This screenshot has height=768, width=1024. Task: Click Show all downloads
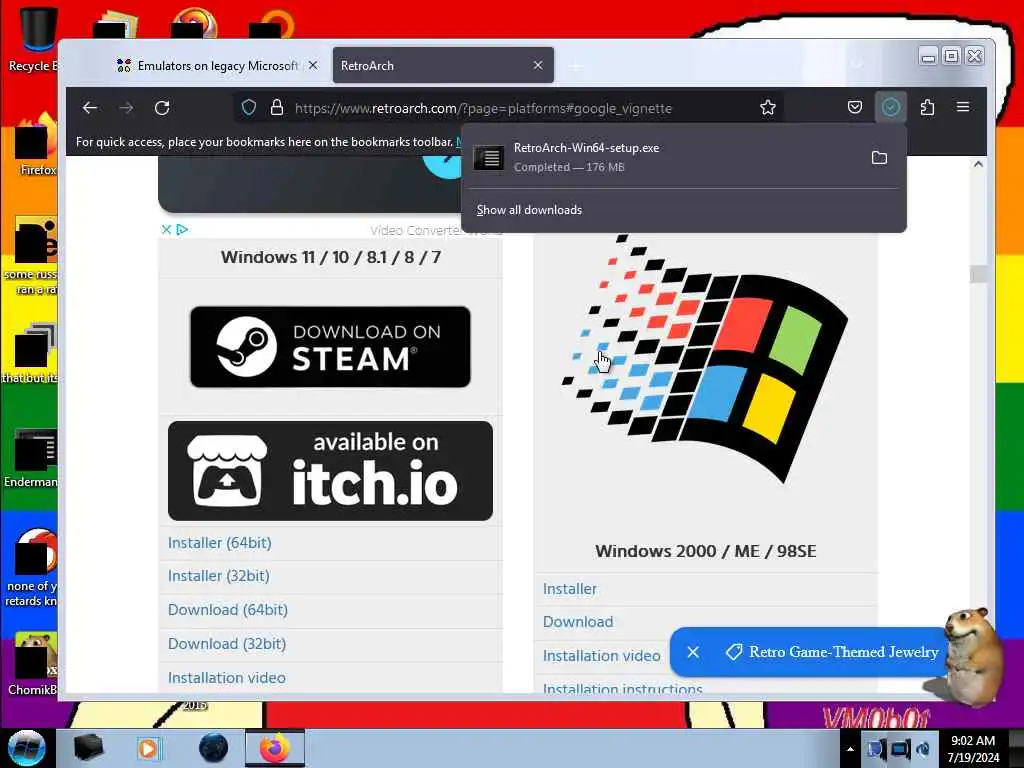pos(529,210)
